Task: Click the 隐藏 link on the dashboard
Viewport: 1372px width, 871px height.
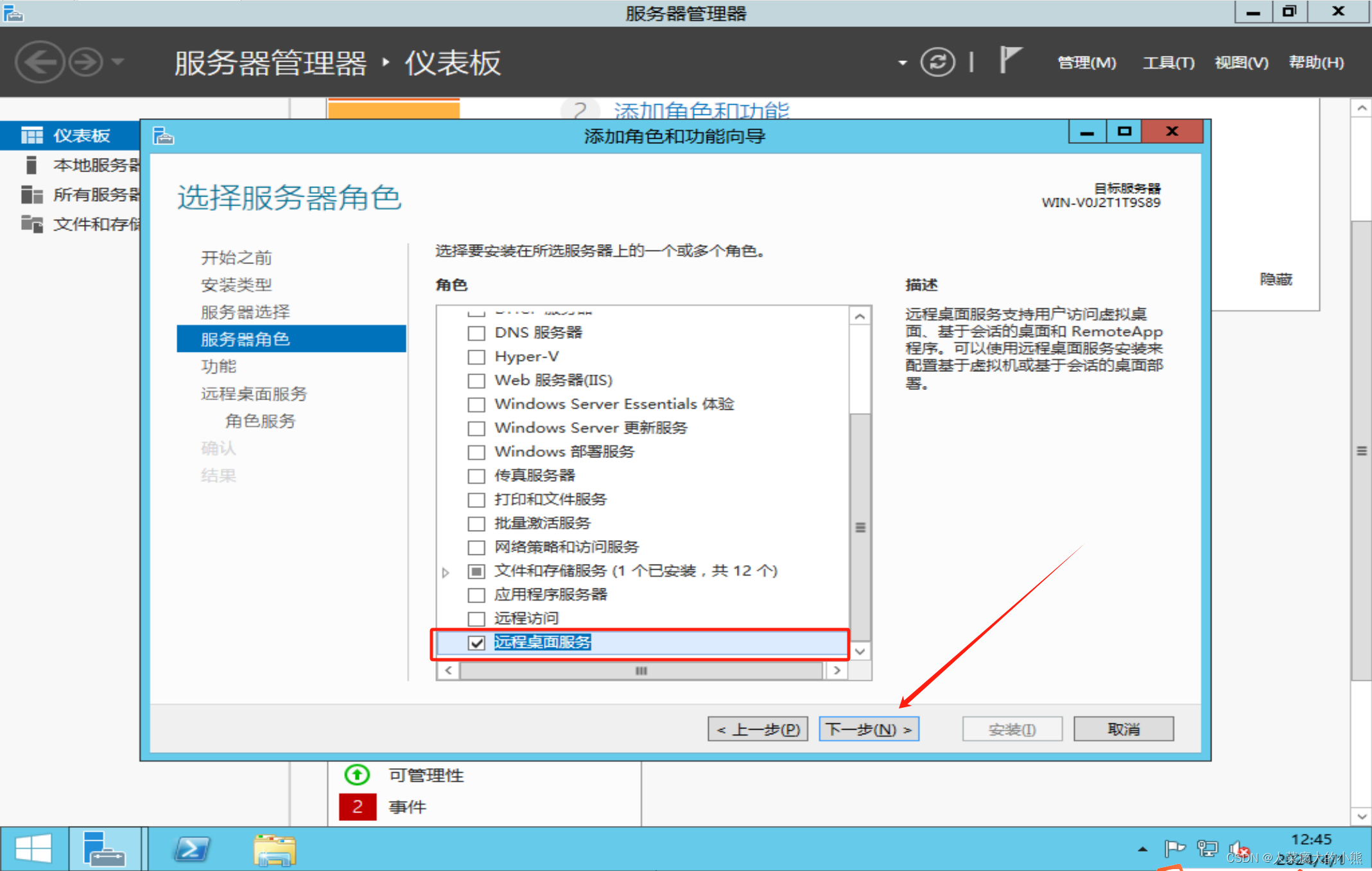Action: coord(1276,279)
